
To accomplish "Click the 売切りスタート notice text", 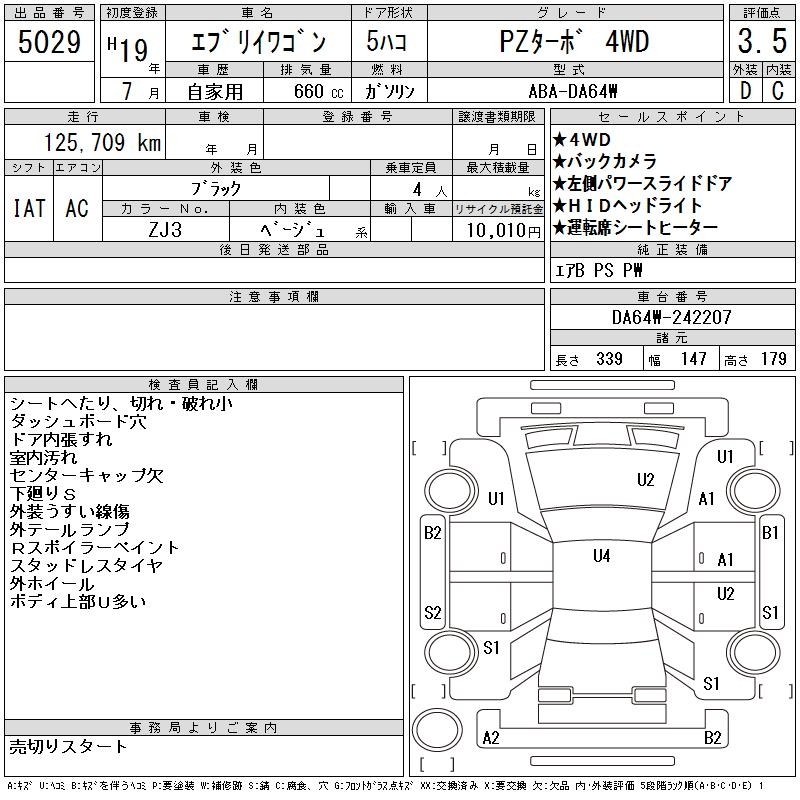I will (69, 746).
